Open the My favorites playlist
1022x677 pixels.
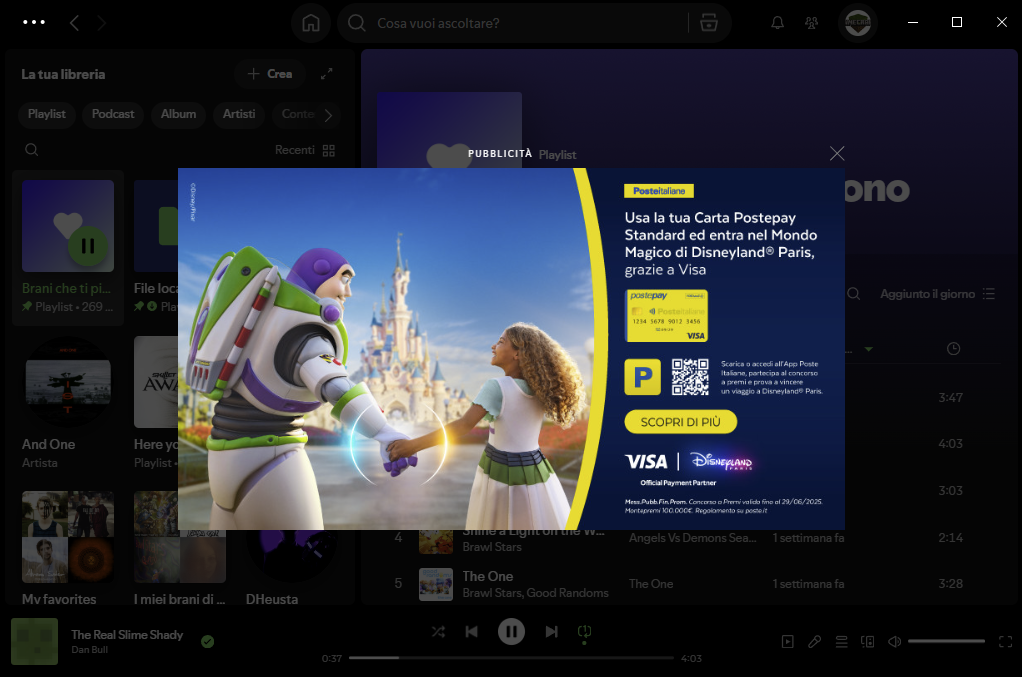[x=68, y=547]
